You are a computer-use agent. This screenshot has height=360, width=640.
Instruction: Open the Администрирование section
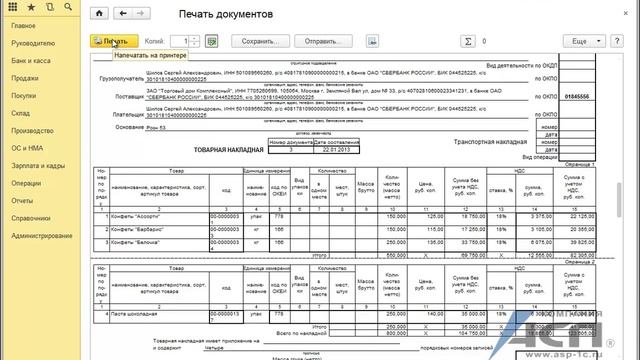coord(42,236)
